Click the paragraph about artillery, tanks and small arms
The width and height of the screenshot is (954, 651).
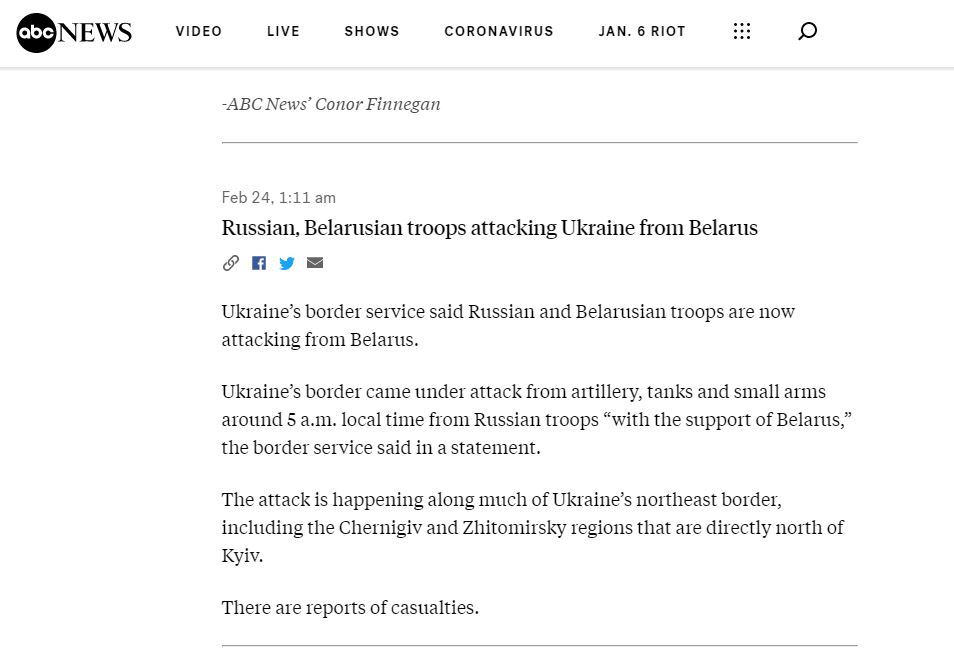pyautogui.click(x=537, y=419)
